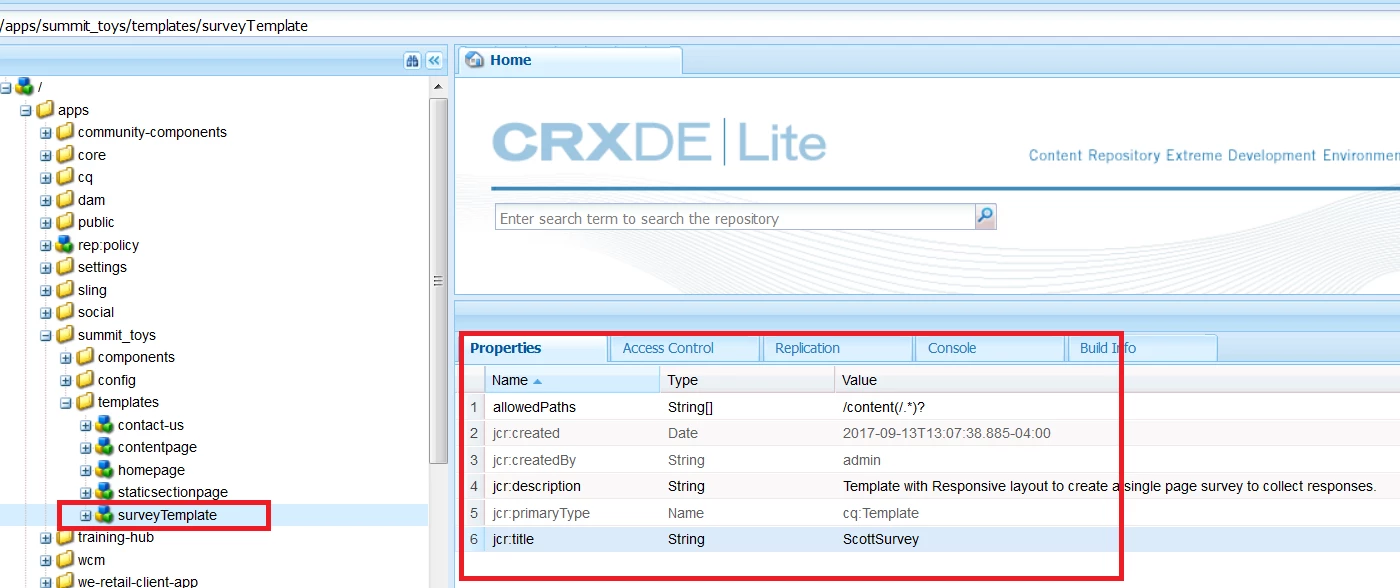1400x588 pixels.
Task: Select the surveyTemplate tree item
Action: [x=167, y=515]
